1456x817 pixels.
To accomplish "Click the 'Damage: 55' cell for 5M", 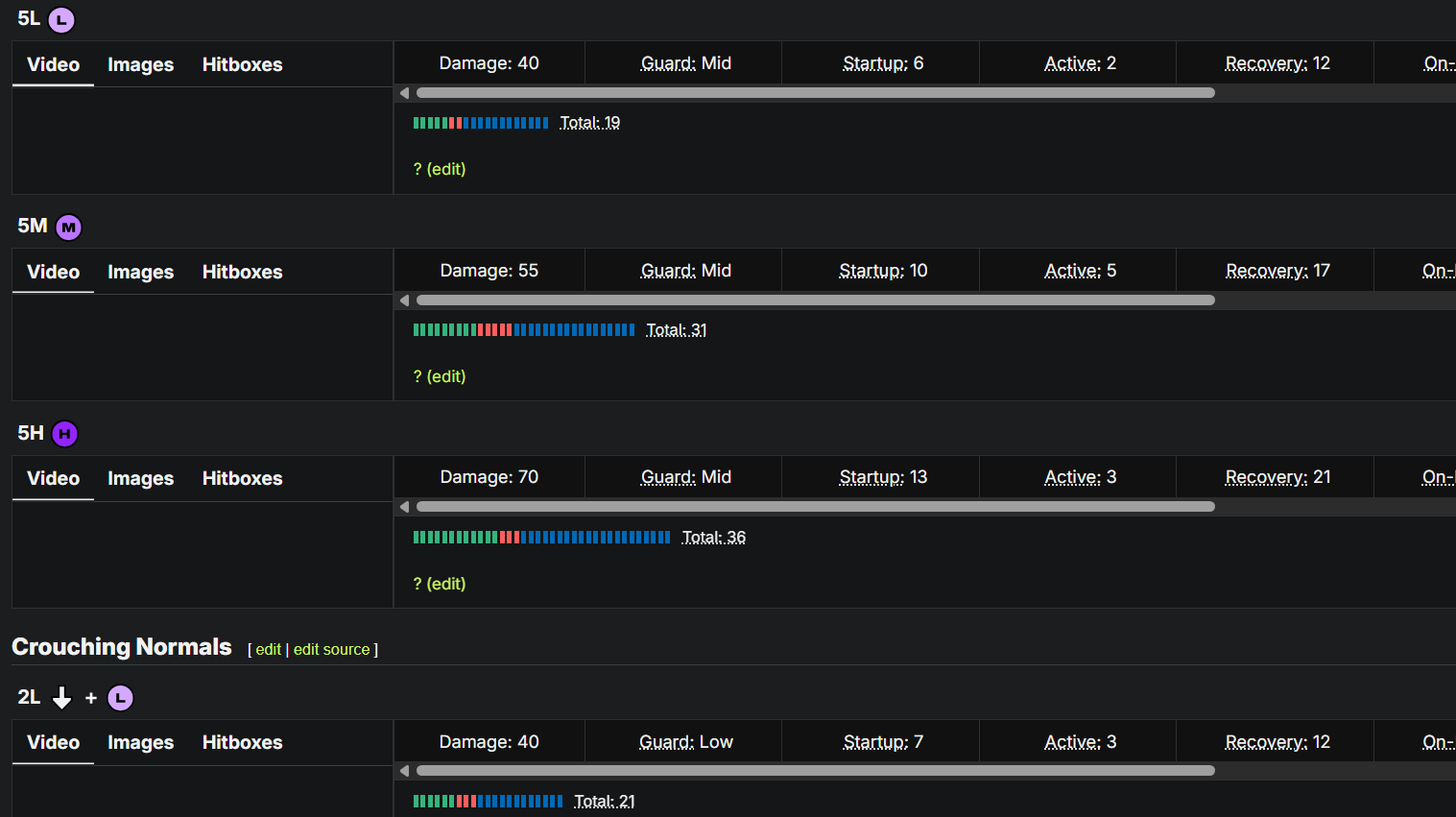I will tap(489, 271).
